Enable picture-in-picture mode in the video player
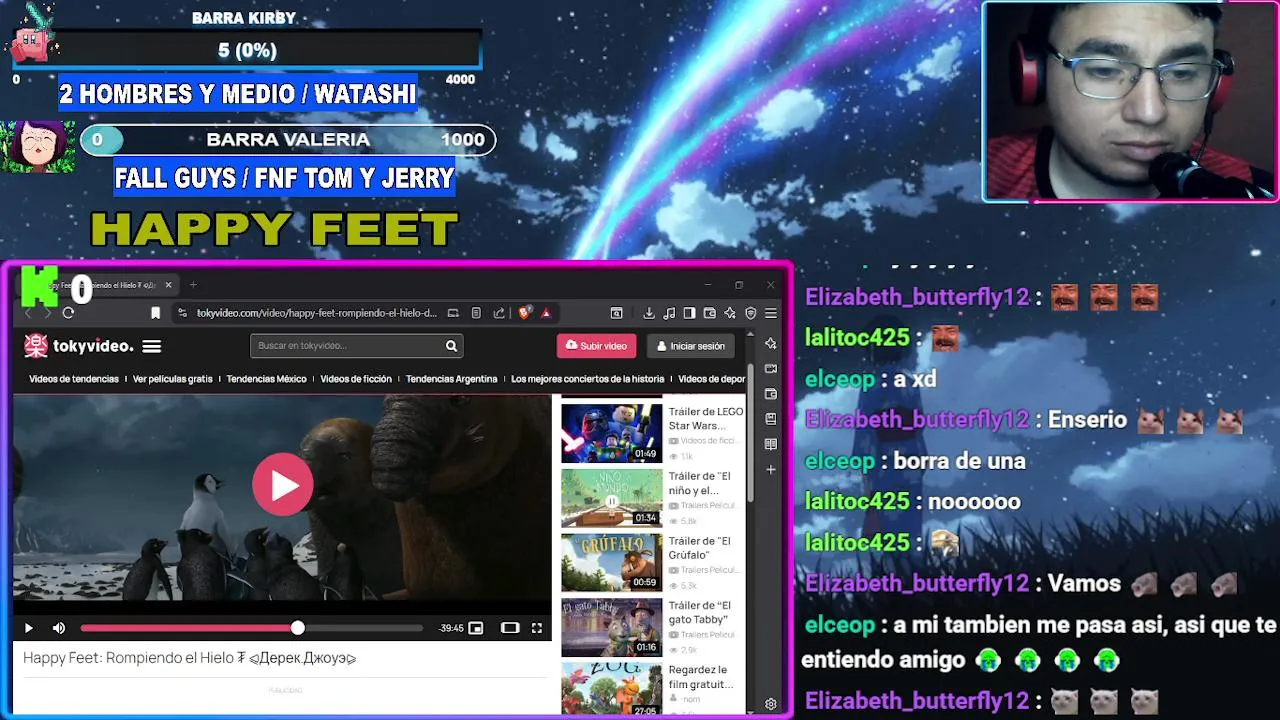This screenshot has height=720, width=1280. [476, 628]
